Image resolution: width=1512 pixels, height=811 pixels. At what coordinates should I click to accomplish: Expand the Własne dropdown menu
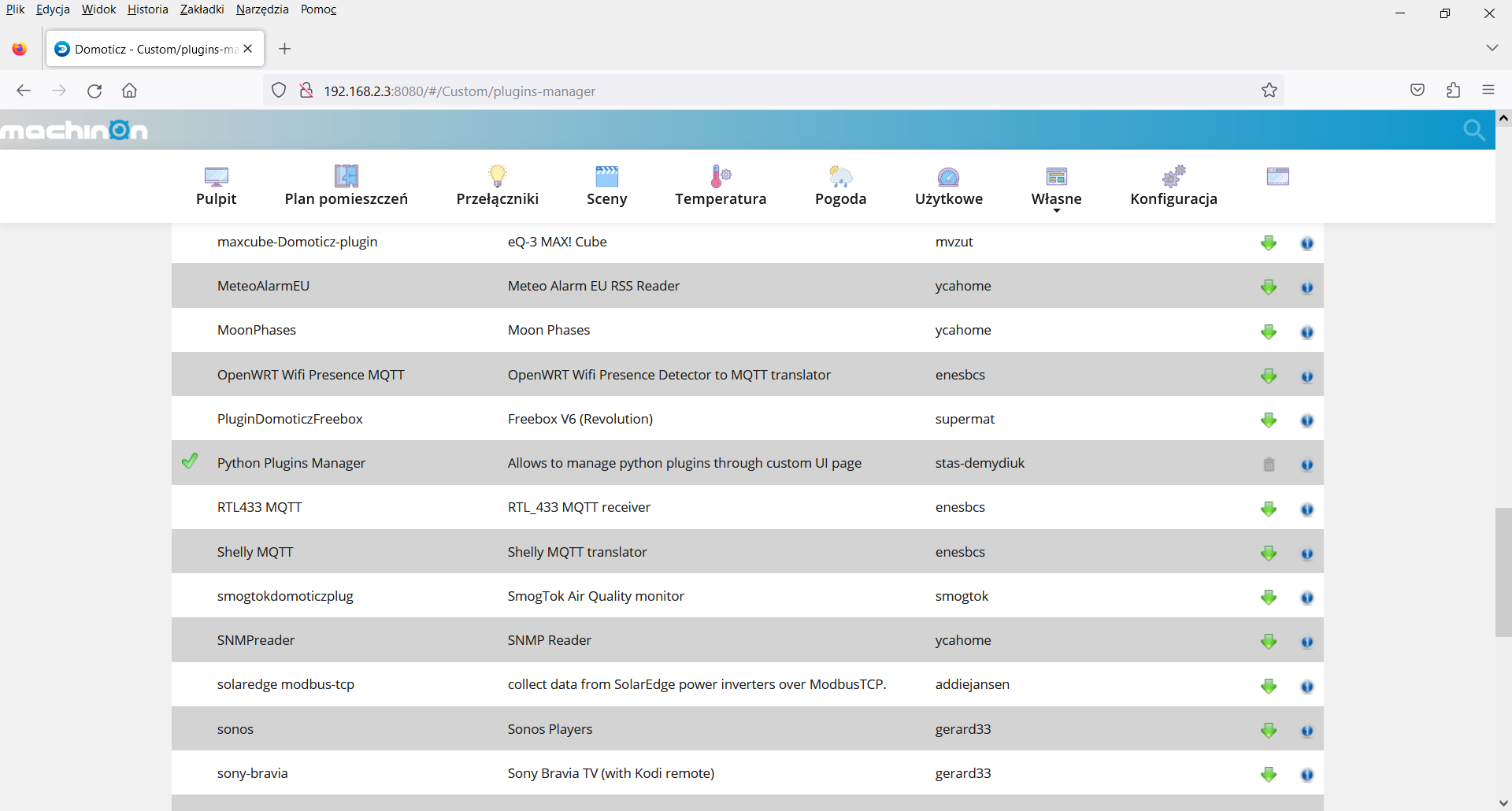pyautogui.click(x=1057, y=189)
